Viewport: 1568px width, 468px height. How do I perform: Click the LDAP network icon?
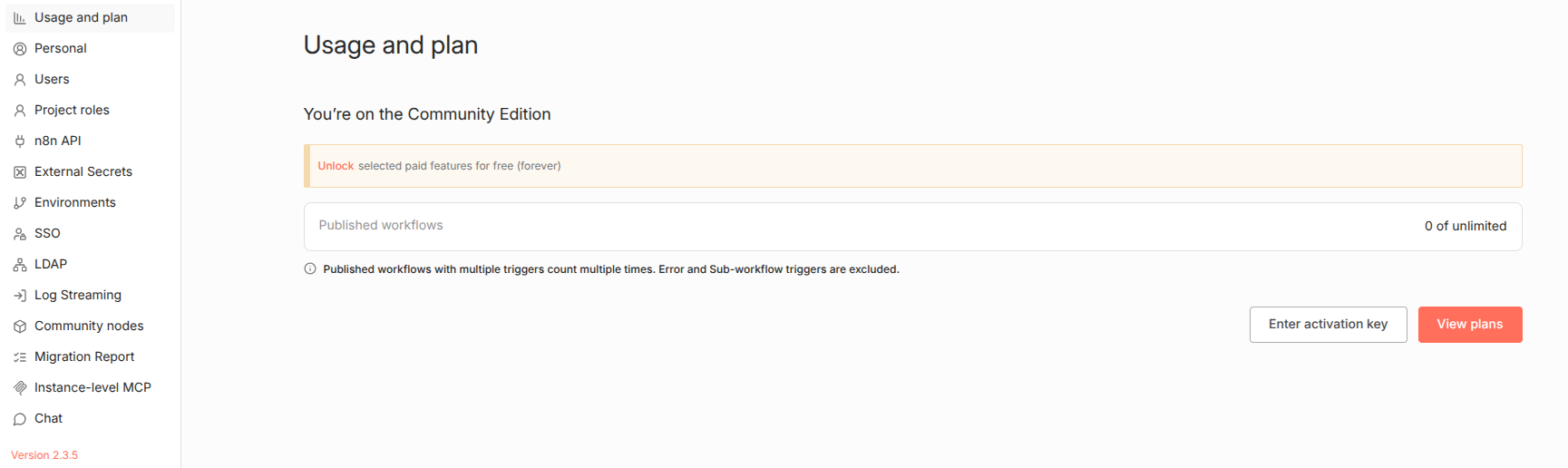[x=20, y=265]
